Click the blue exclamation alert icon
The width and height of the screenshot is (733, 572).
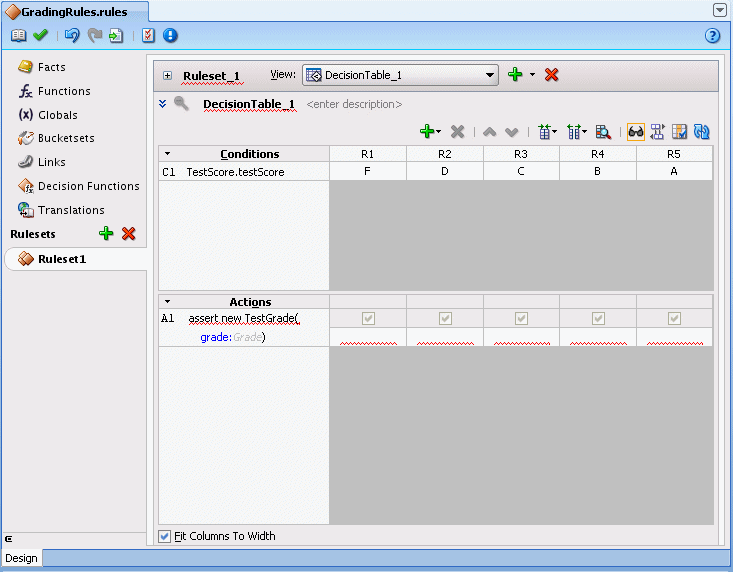coord(170,36)
